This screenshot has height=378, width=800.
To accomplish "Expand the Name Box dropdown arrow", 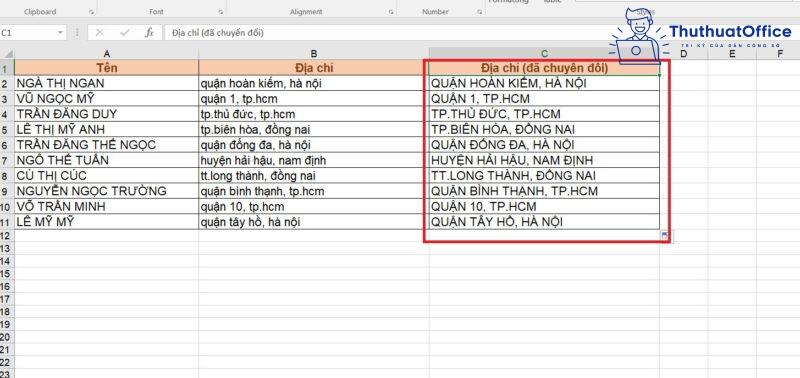I will [x=60, y=33].
